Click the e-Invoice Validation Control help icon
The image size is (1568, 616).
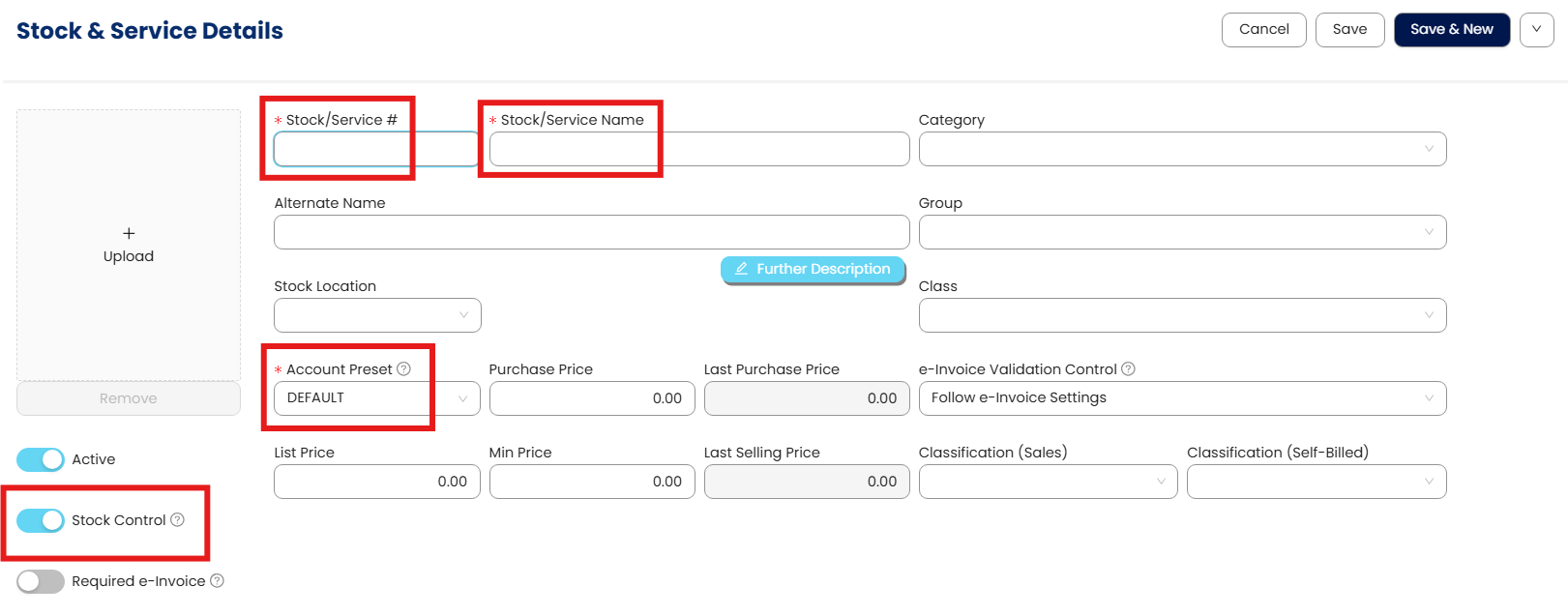[x=1128, y=368]
